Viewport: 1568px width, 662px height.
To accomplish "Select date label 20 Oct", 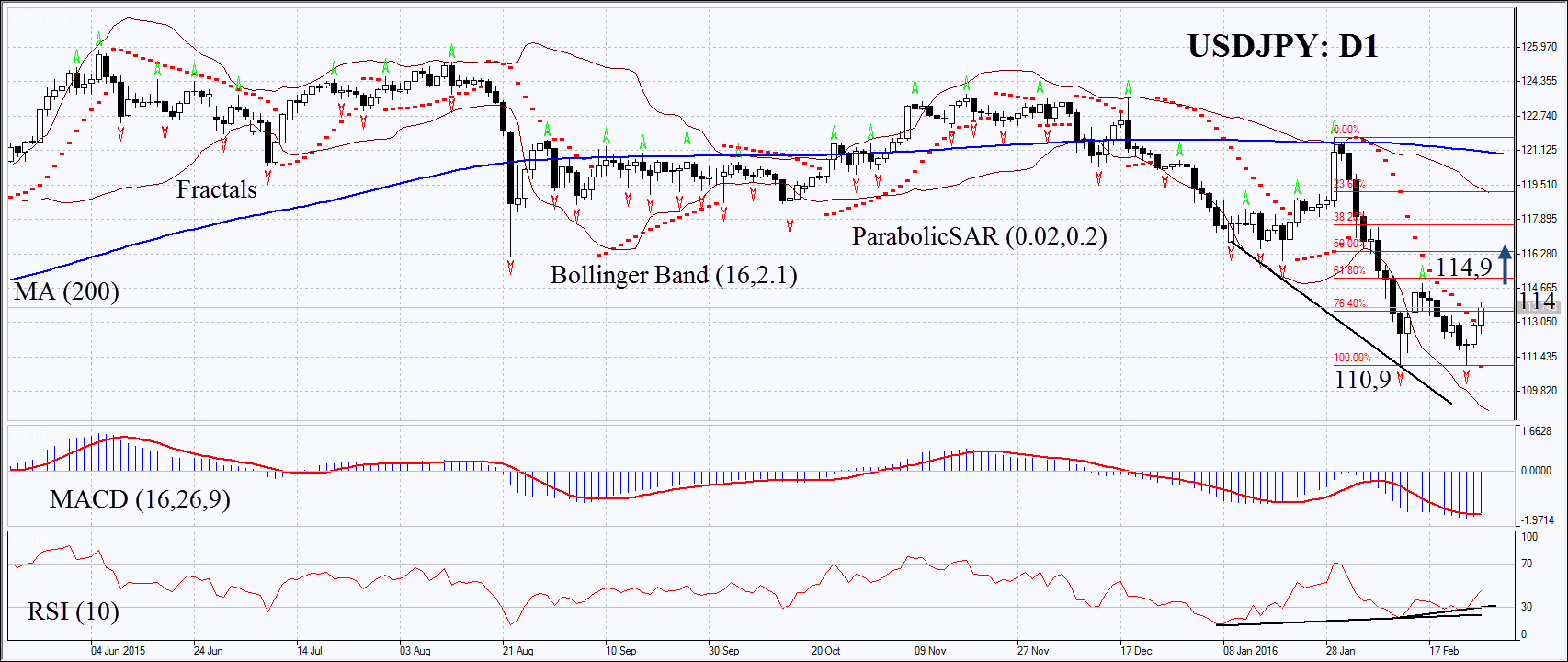I will [825, 651].
